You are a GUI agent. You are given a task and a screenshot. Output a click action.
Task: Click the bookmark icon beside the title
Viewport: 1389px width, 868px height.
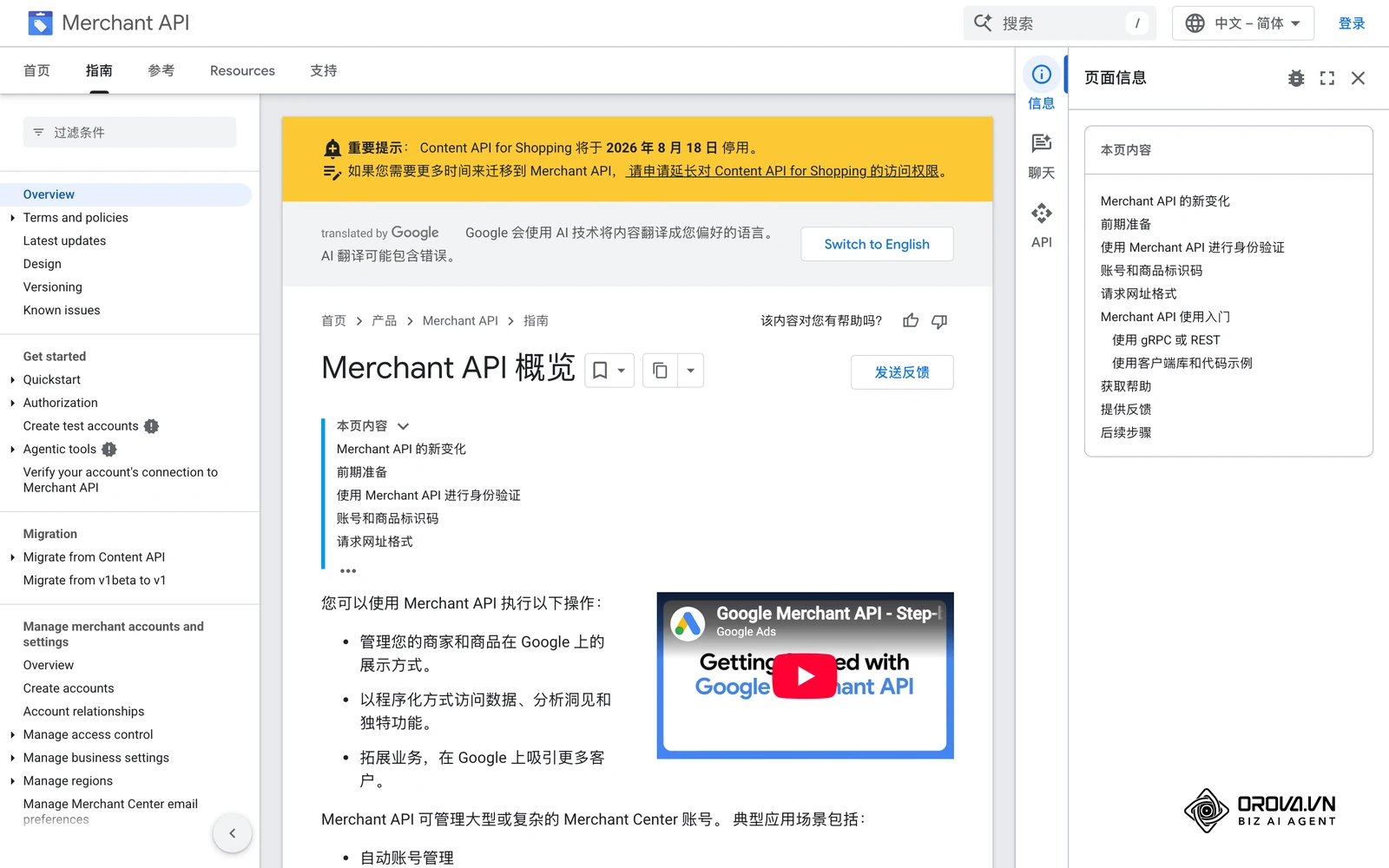point(600,371)
